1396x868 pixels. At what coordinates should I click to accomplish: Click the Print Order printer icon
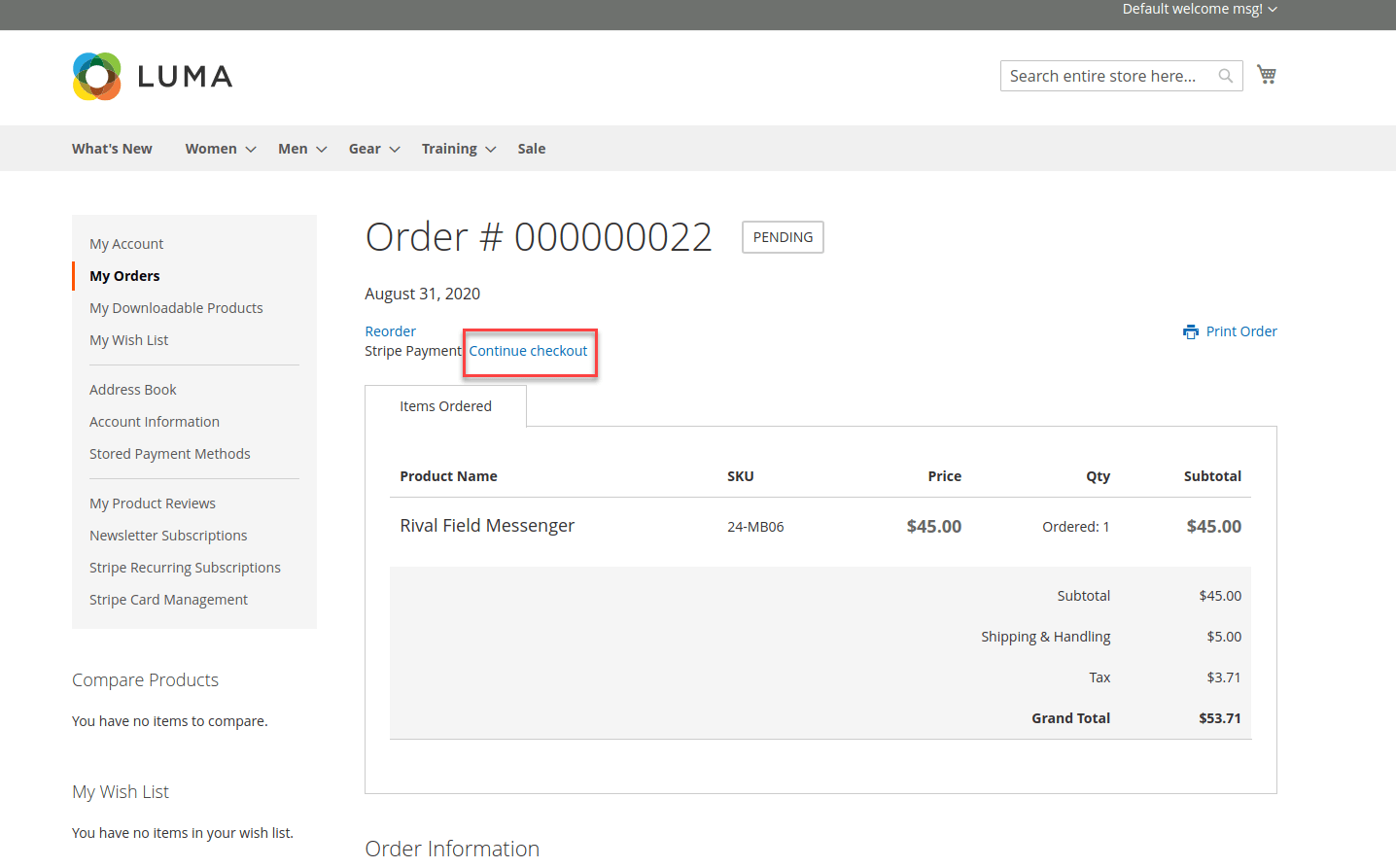coord(1191,332)
